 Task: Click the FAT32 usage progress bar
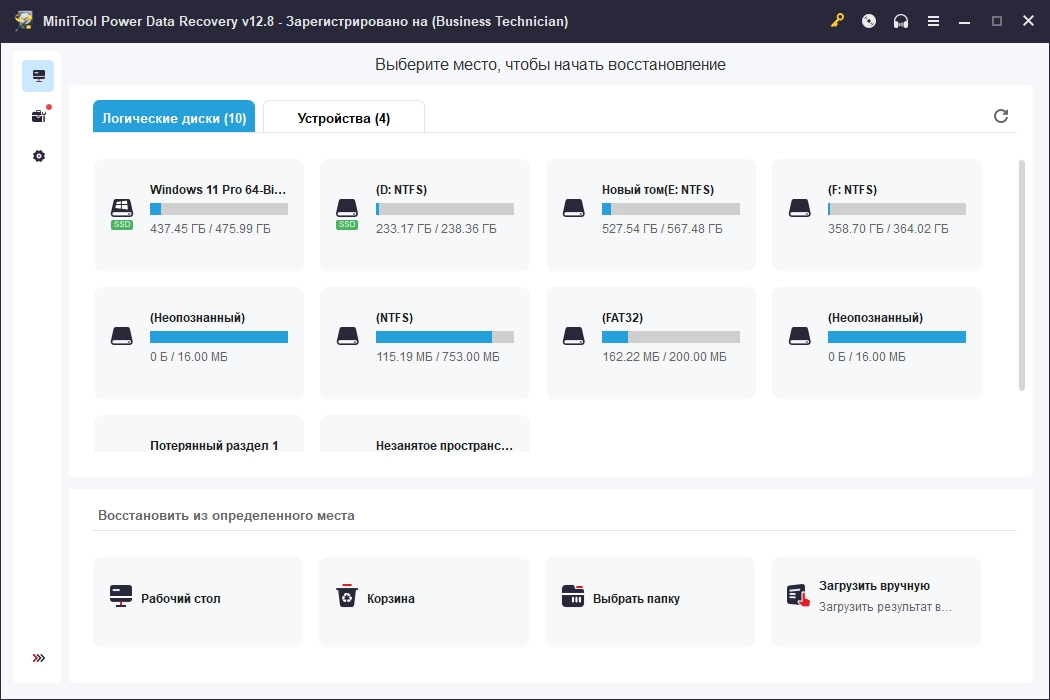click(671, 337)
